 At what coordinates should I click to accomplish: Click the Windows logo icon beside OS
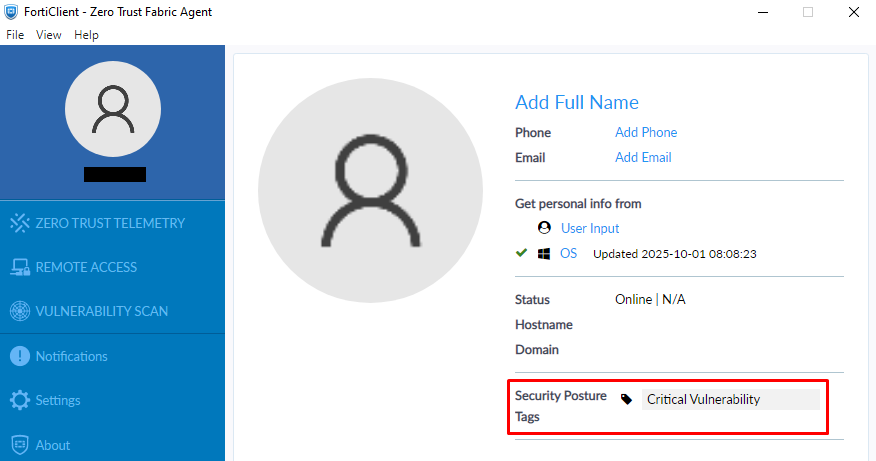tap(544, 254)
